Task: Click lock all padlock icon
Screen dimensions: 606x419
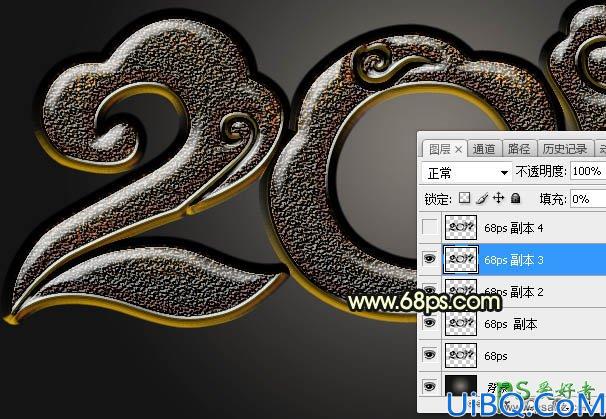Action: click(x=515, y=199)
